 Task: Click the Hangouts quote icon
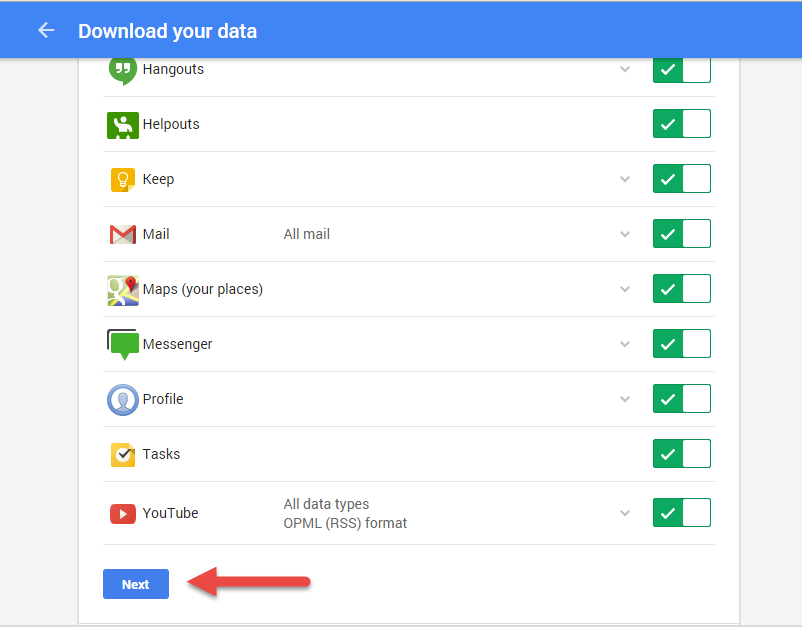click(x=122, y=70)
